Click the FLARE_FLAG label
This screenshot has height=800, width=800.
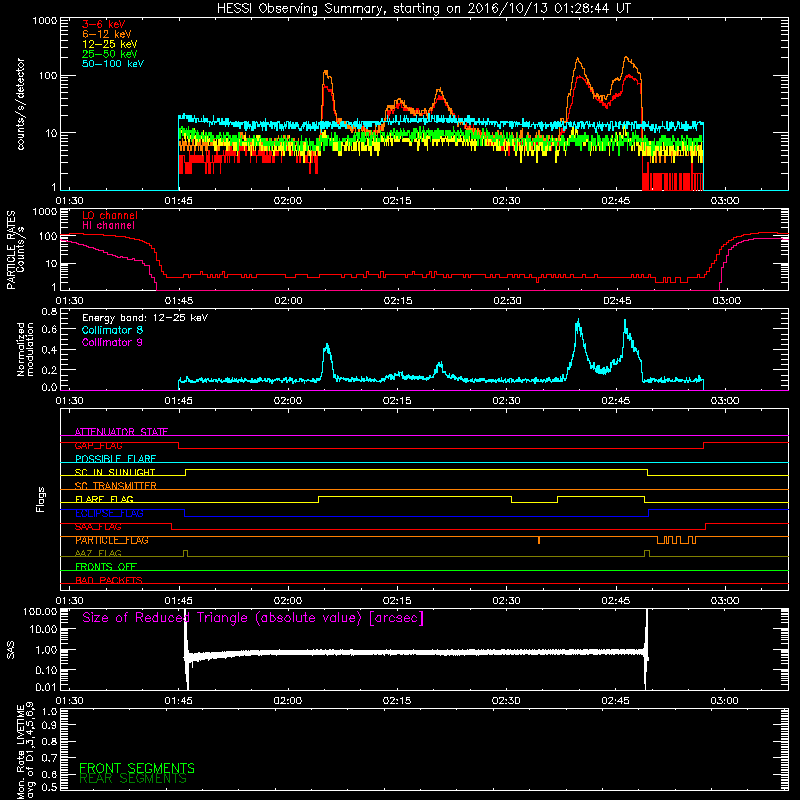104,499
